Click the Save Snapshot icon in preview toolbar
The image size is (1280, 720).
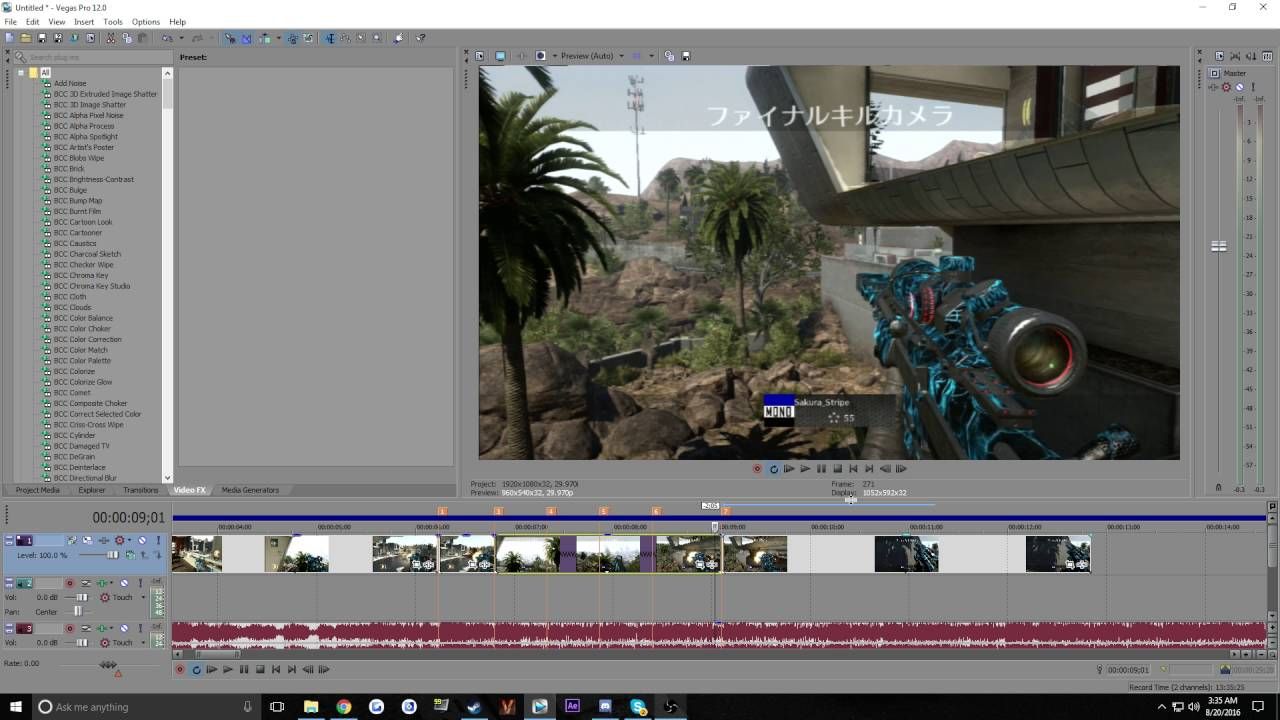(x=685, y=56)
